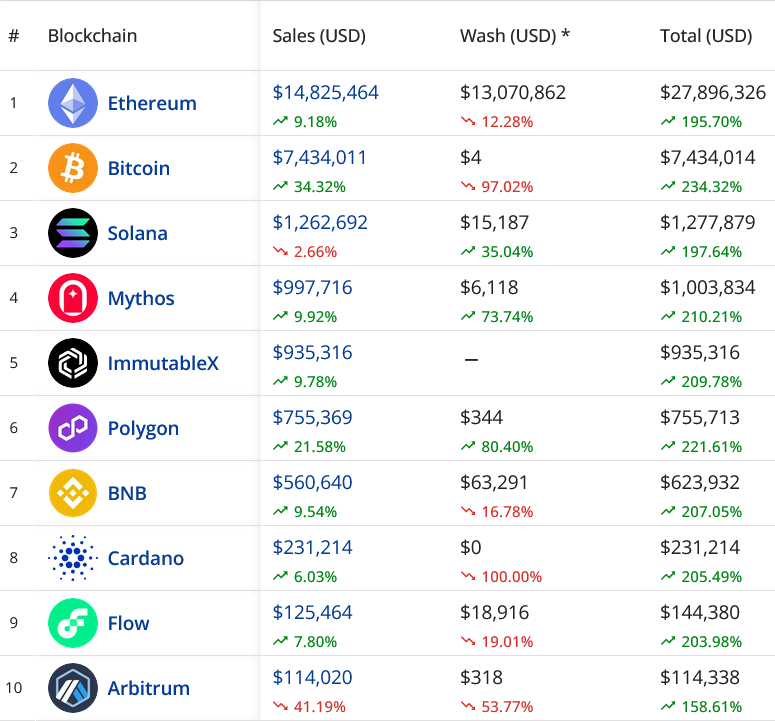
Task: Click the Ethereum logo icon
Action: (x=73, y=103)
